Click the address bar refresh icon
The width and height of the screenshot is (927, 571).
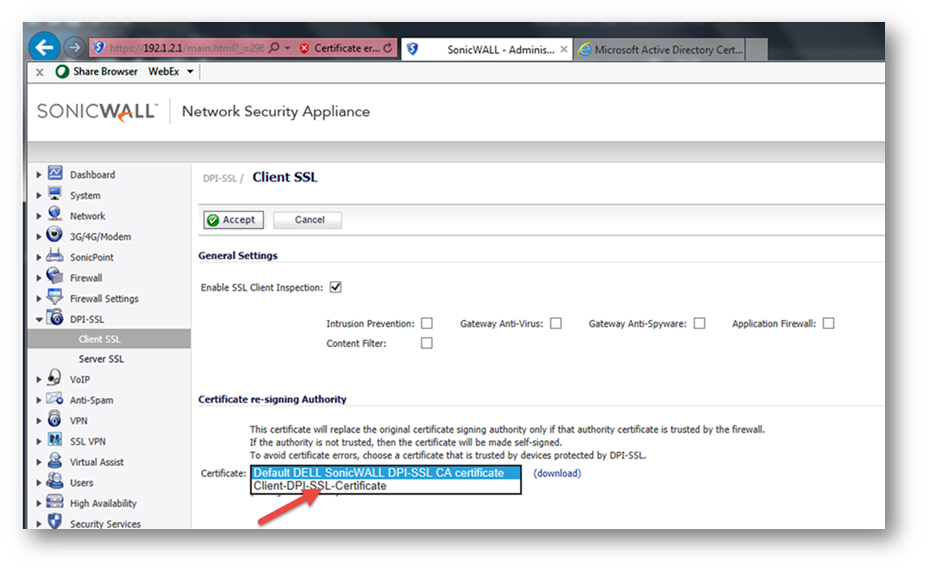pyautogui.click(x=388, y=48)
